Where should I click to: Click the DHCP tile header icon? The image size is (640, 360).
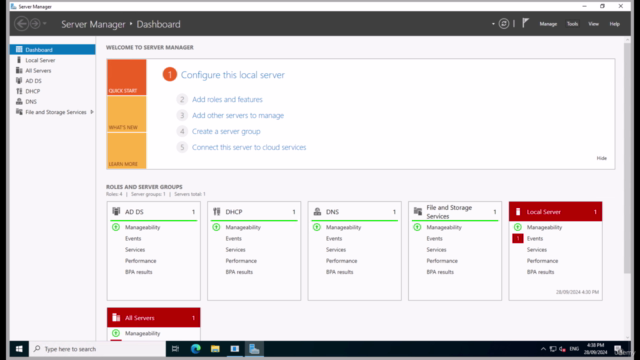pos(217,211)
